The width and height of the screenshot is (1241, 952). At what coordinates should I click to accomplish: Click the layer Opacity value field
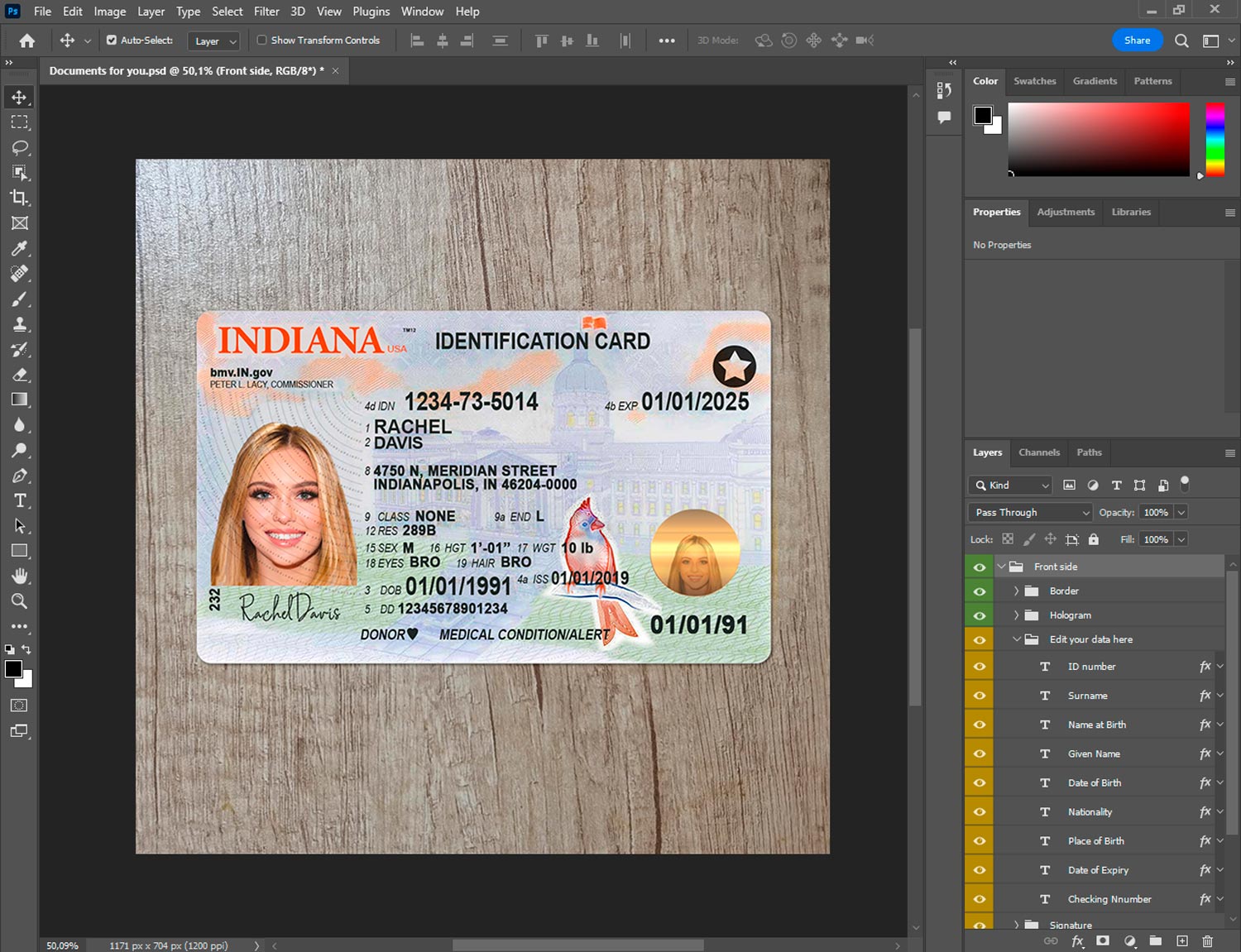coord(1156,513)
